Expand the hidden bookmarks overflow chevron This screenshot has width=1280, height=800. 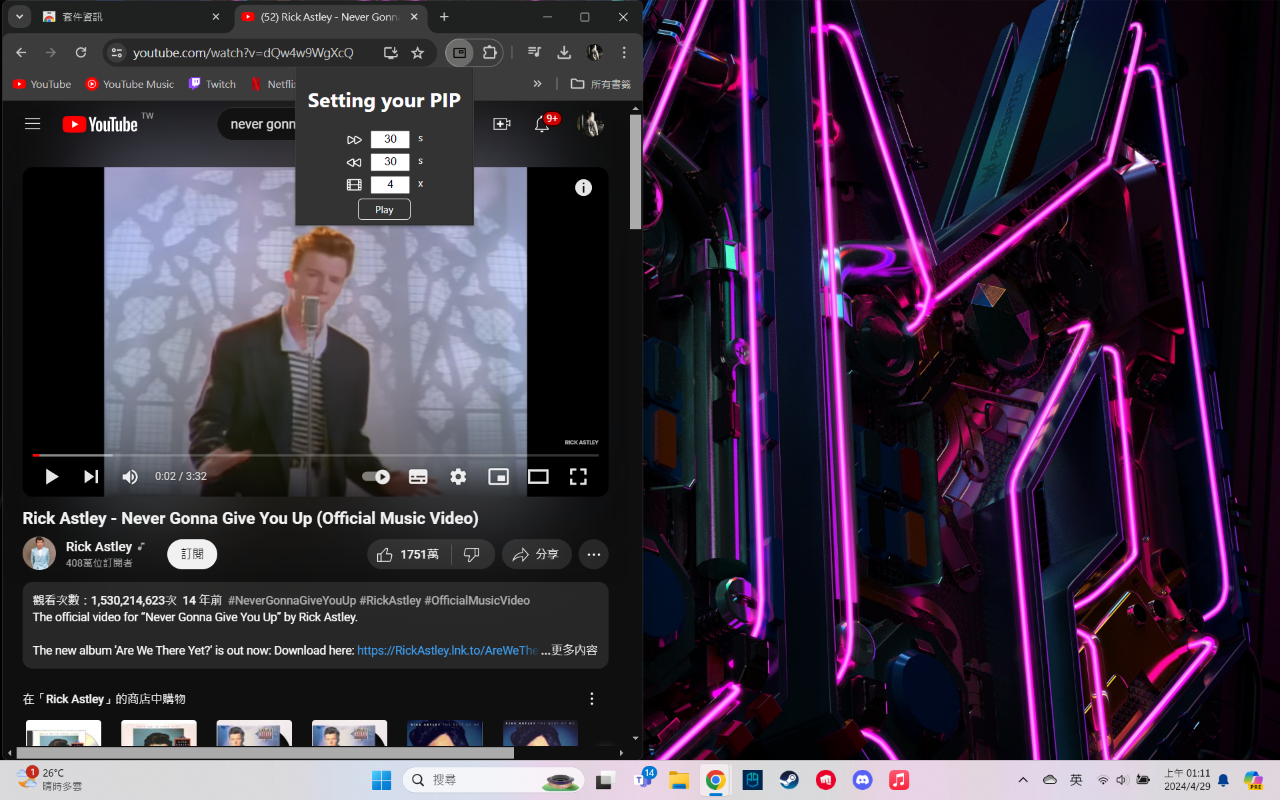pos(538,84)
